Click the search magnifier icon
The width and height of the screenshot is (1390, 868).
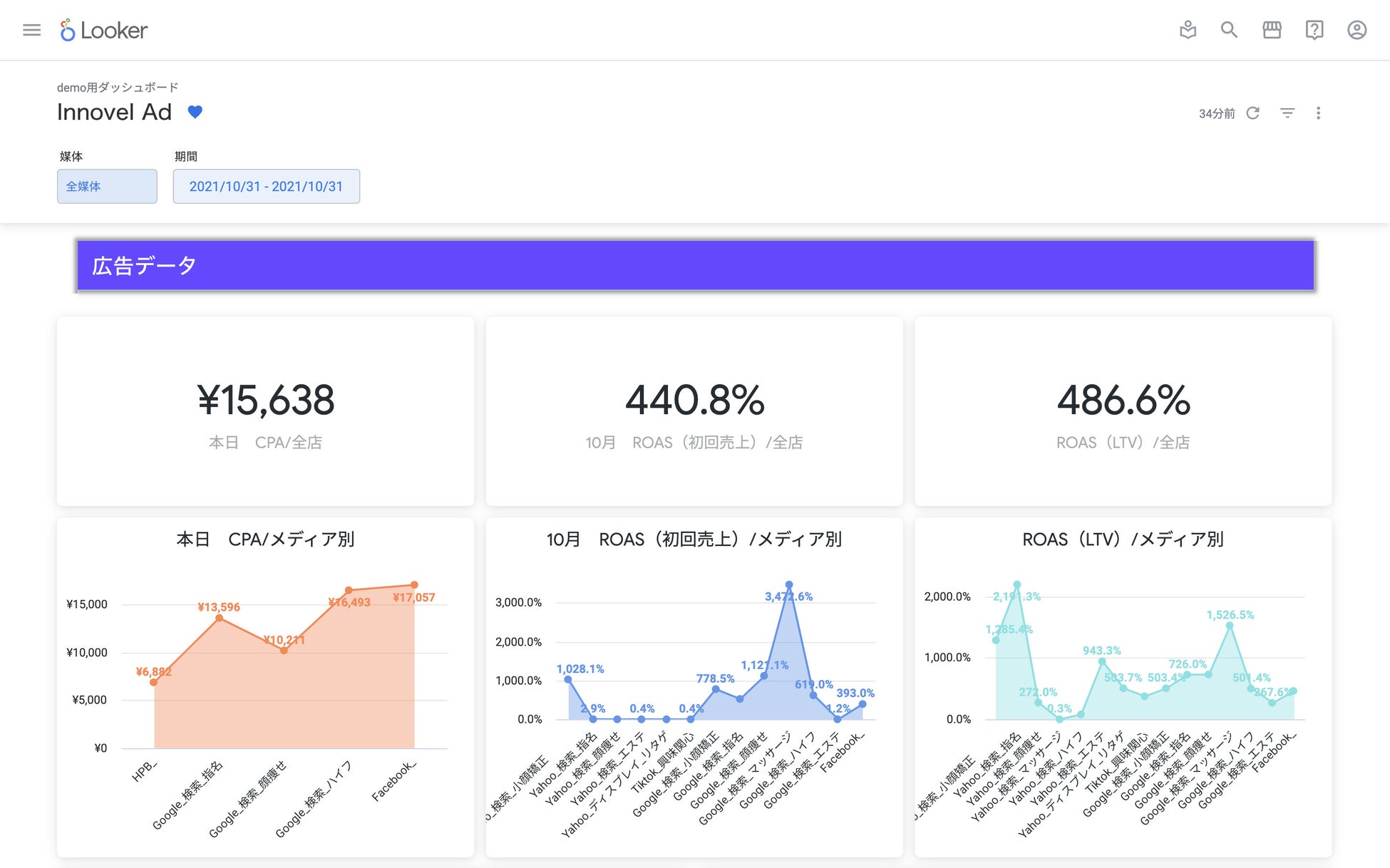[1229, 30]
